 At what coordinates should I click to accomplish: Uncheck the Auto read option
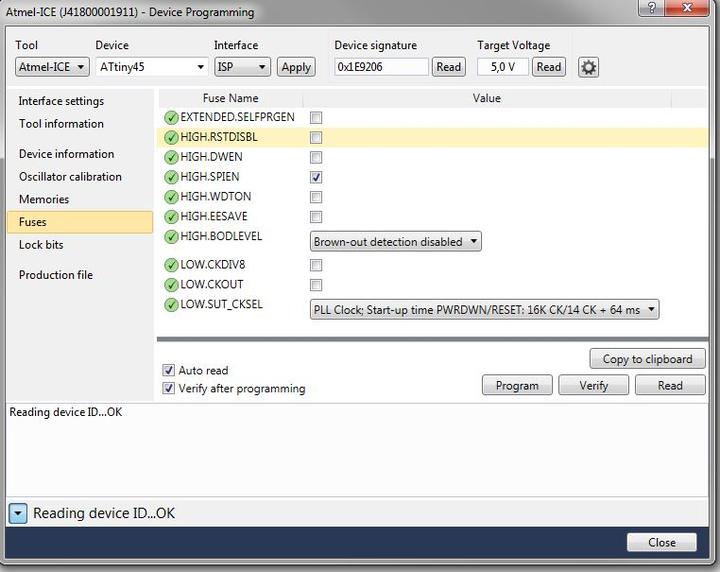168,370
